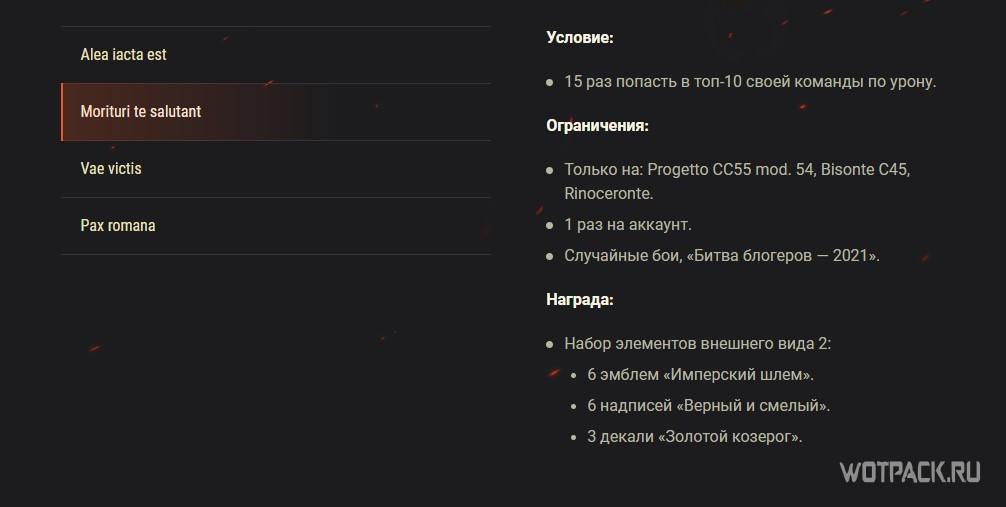This screenshot has width=1006, height=507.
Task: Select the Morituri te salutant tab
Action: (141, 112)
